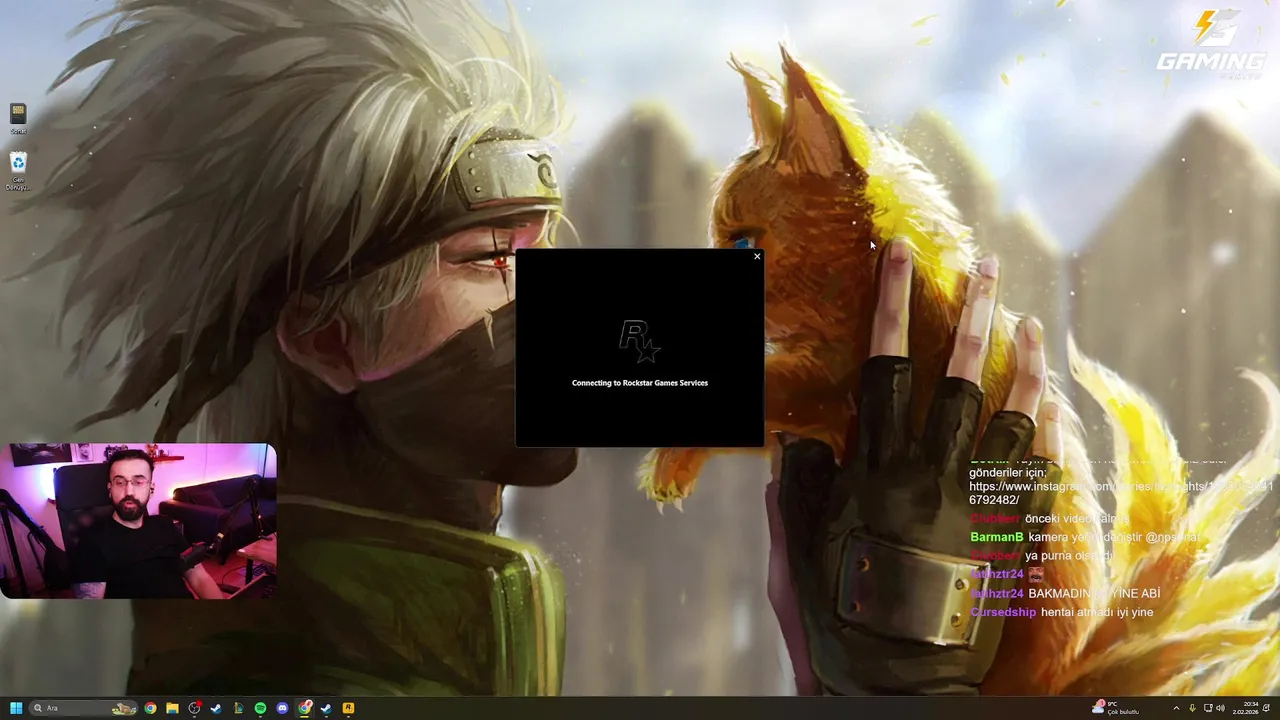
Task: Launch Spotify from the taskbar
Action: (x=260, y=708)
